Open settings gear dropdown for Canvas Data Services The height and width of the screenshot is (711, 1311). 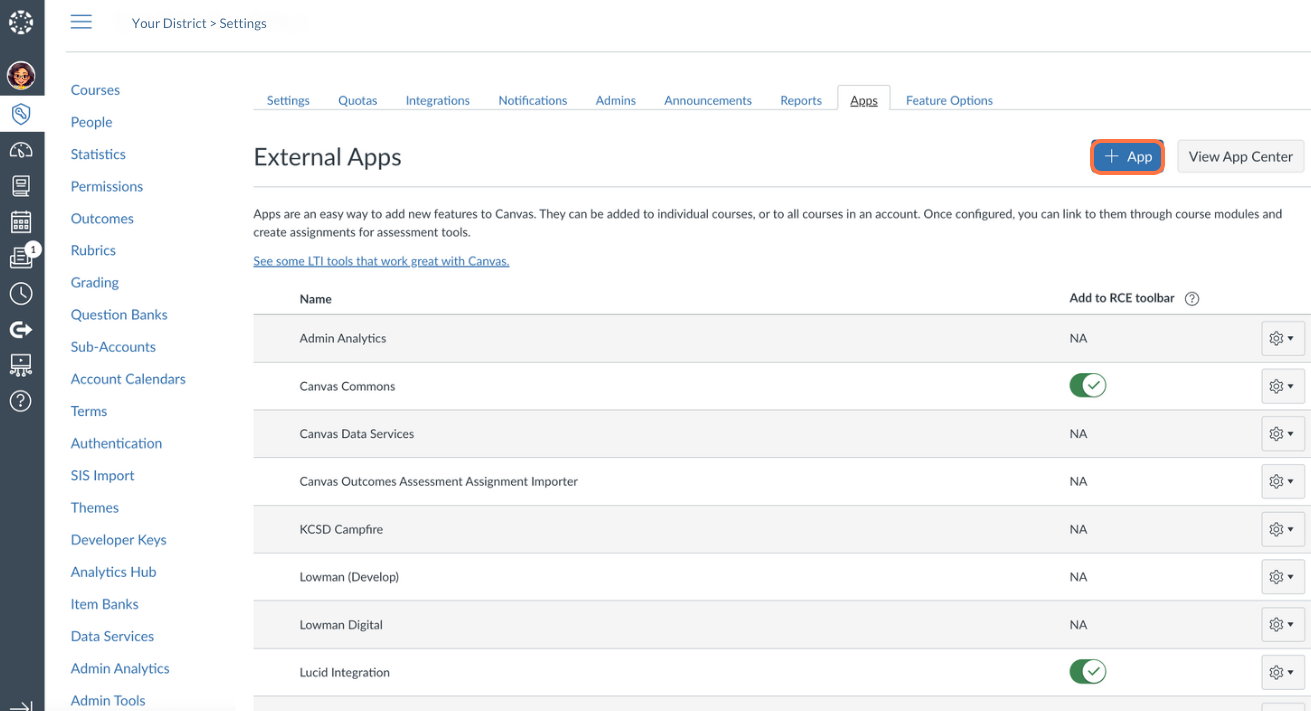click(1283, 434)
